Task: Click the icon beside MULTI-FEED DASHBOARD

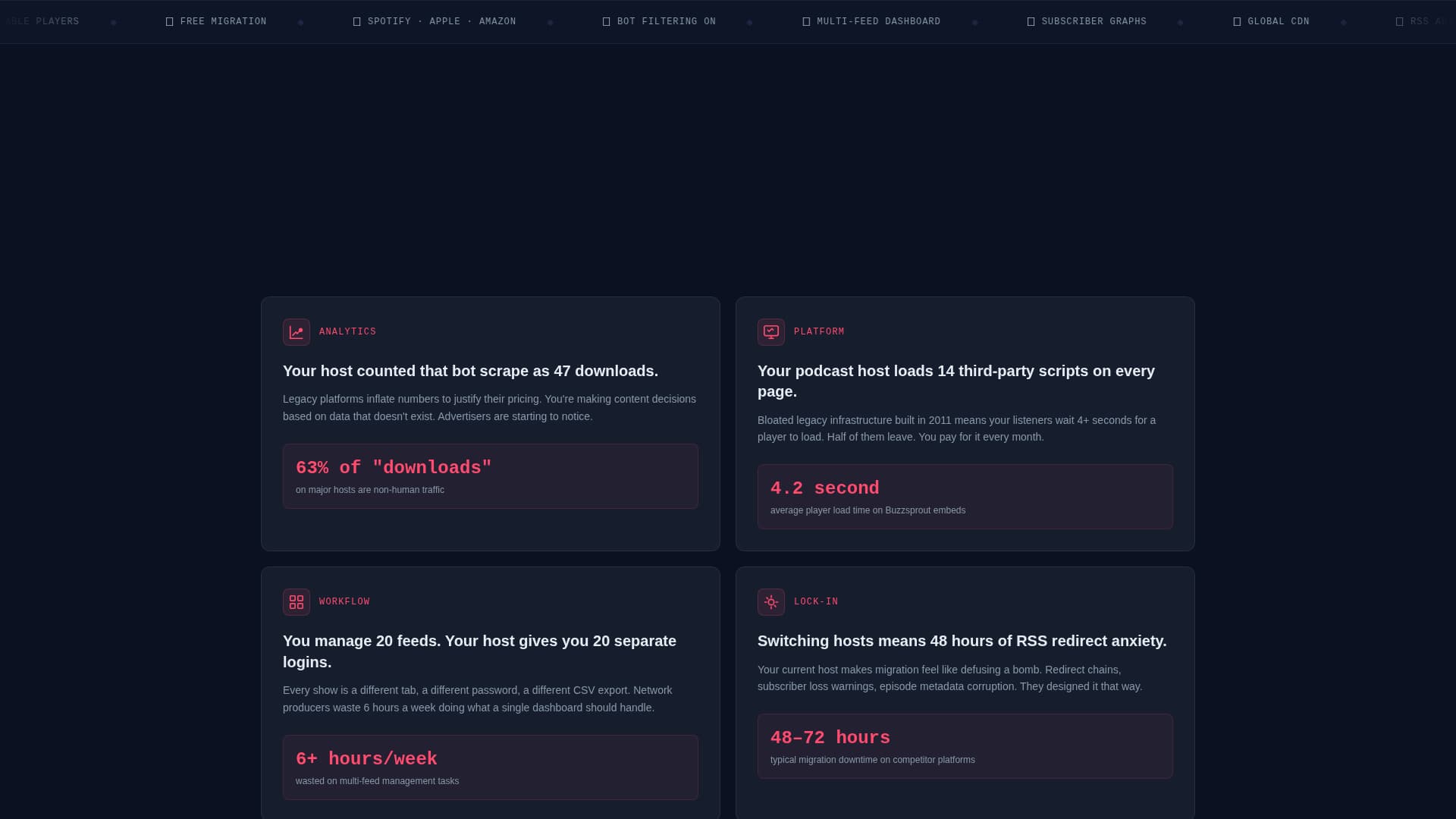Action: [x=805, y=21]
